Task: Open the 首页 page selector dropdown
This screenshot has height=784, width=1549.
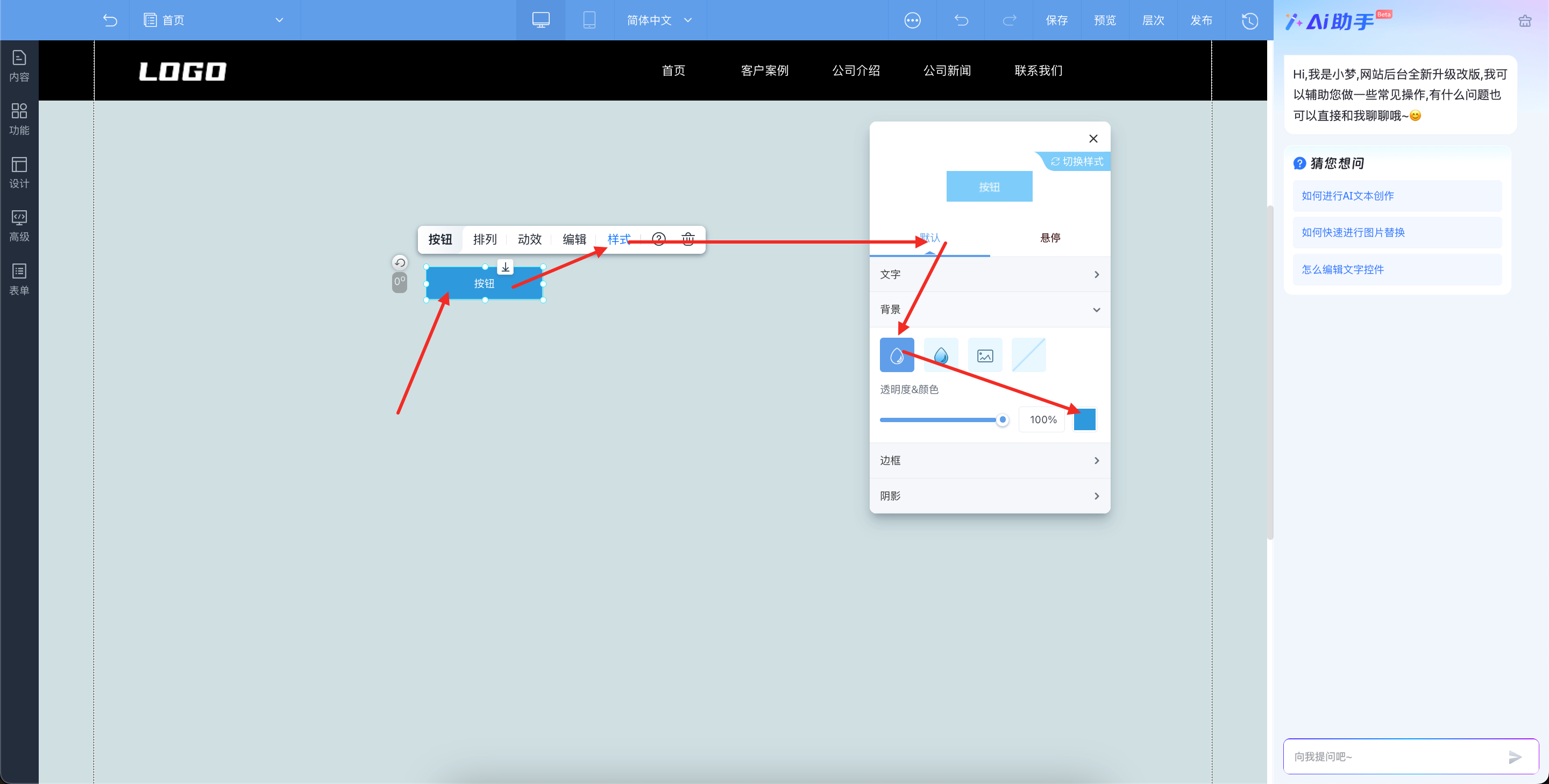Action: click(x=215, y=20)
